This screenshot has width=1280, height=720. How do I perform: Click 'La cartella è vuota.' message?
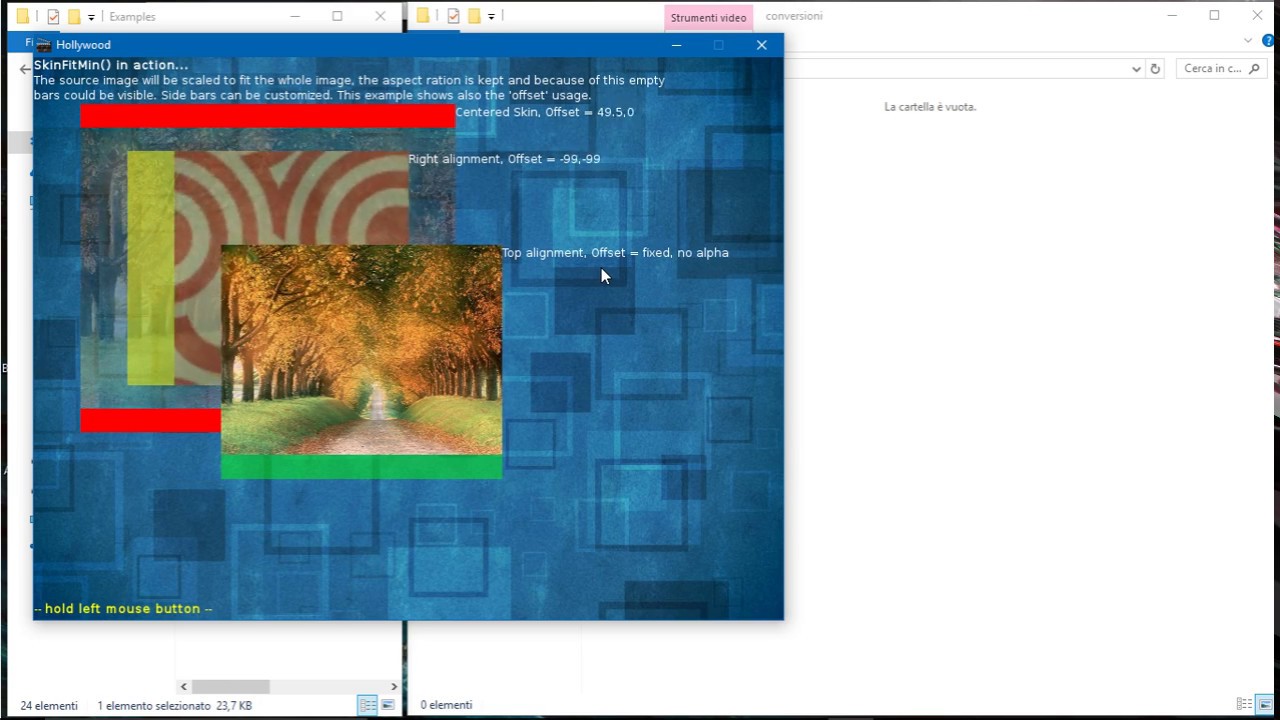[930, 107]
